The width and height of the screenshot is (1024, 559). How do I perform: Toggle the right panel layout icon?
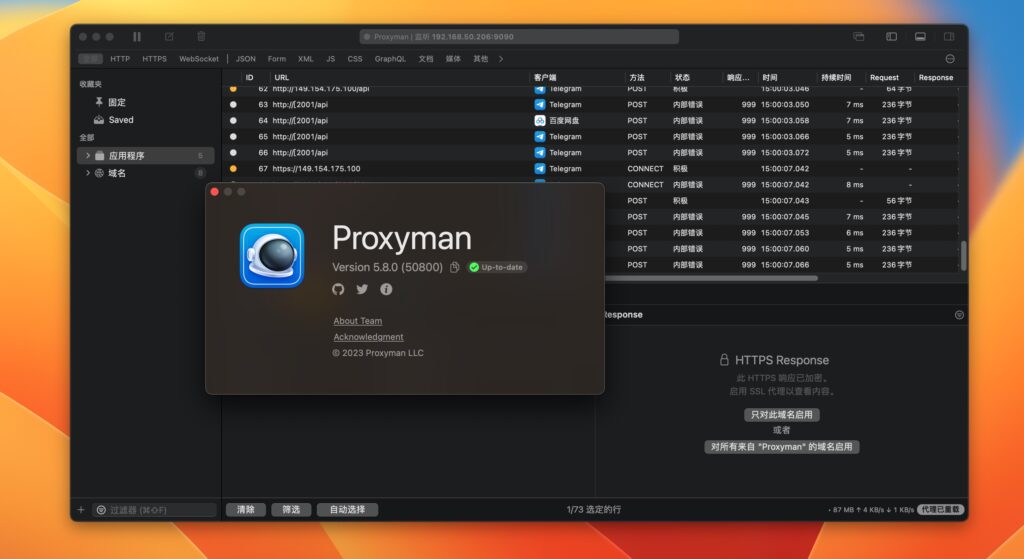[949, 37]
